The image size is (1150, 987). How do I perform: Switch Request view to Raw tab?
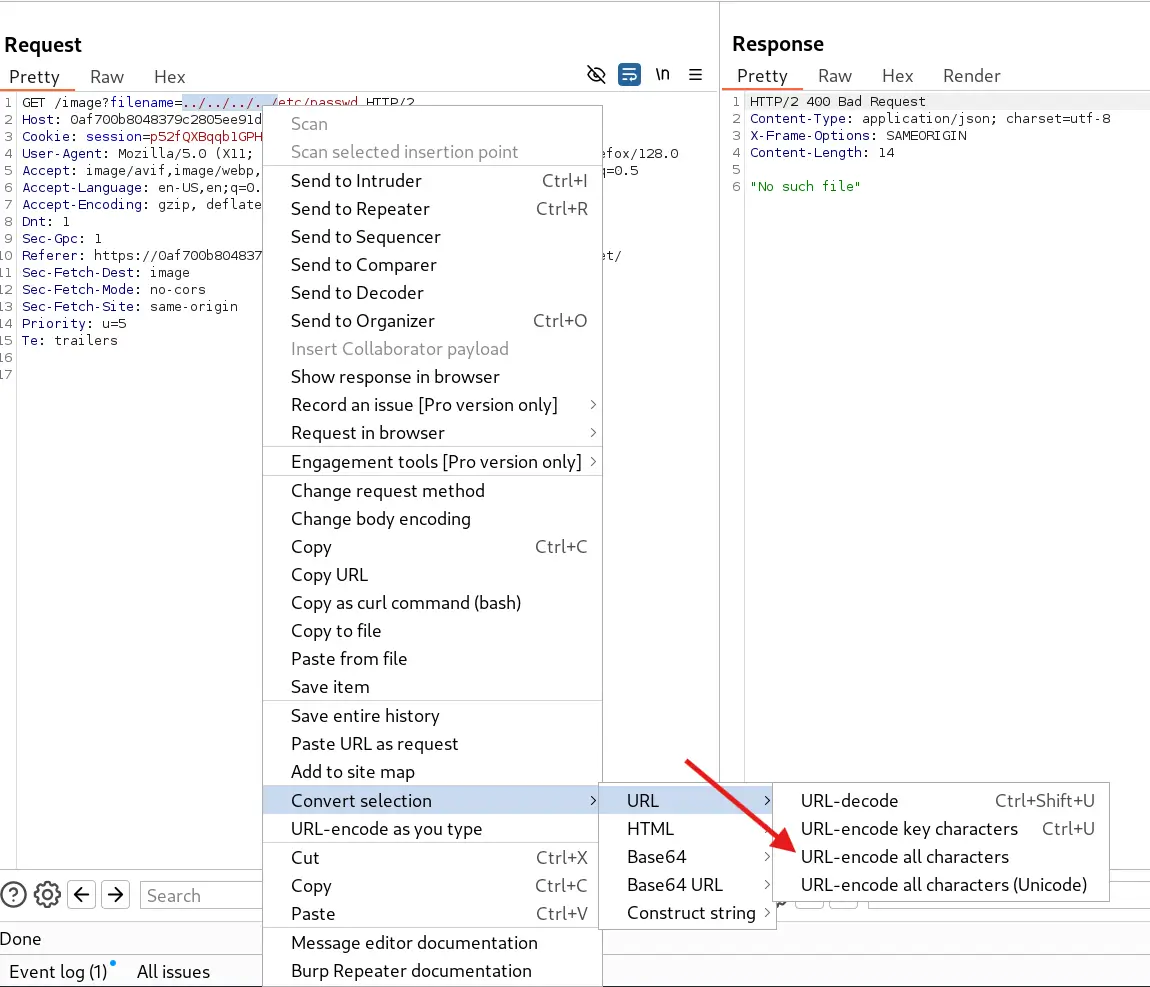coord(107,77)
